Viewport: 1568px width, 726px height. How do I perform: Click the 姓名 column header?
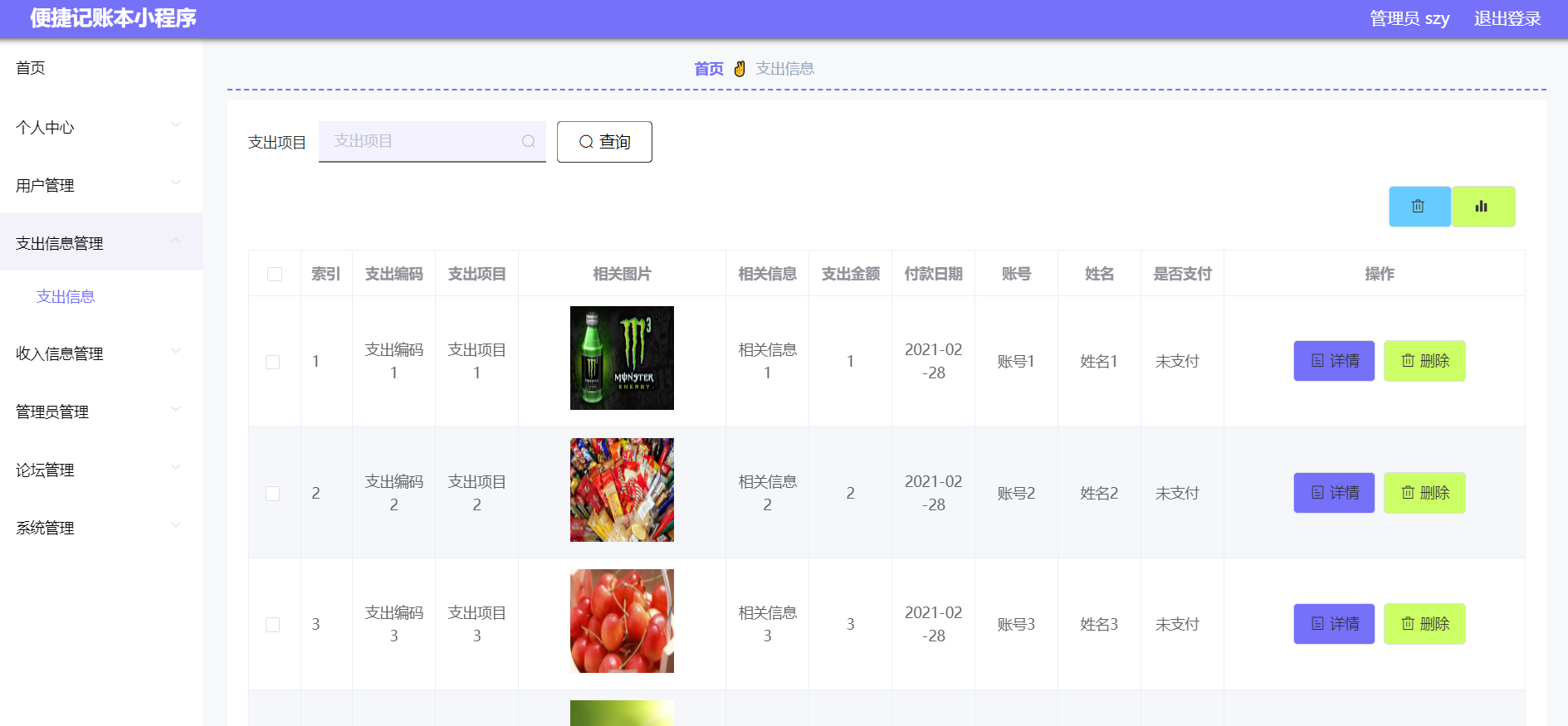[1100, 274]
